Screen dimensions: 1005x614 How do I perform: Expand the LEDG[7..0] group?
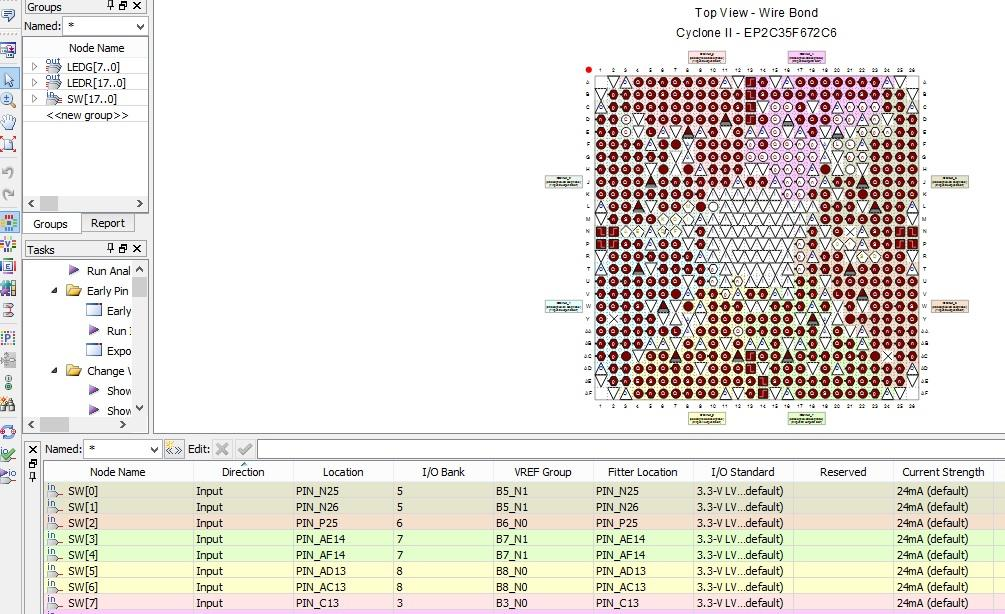coord(35,66)
